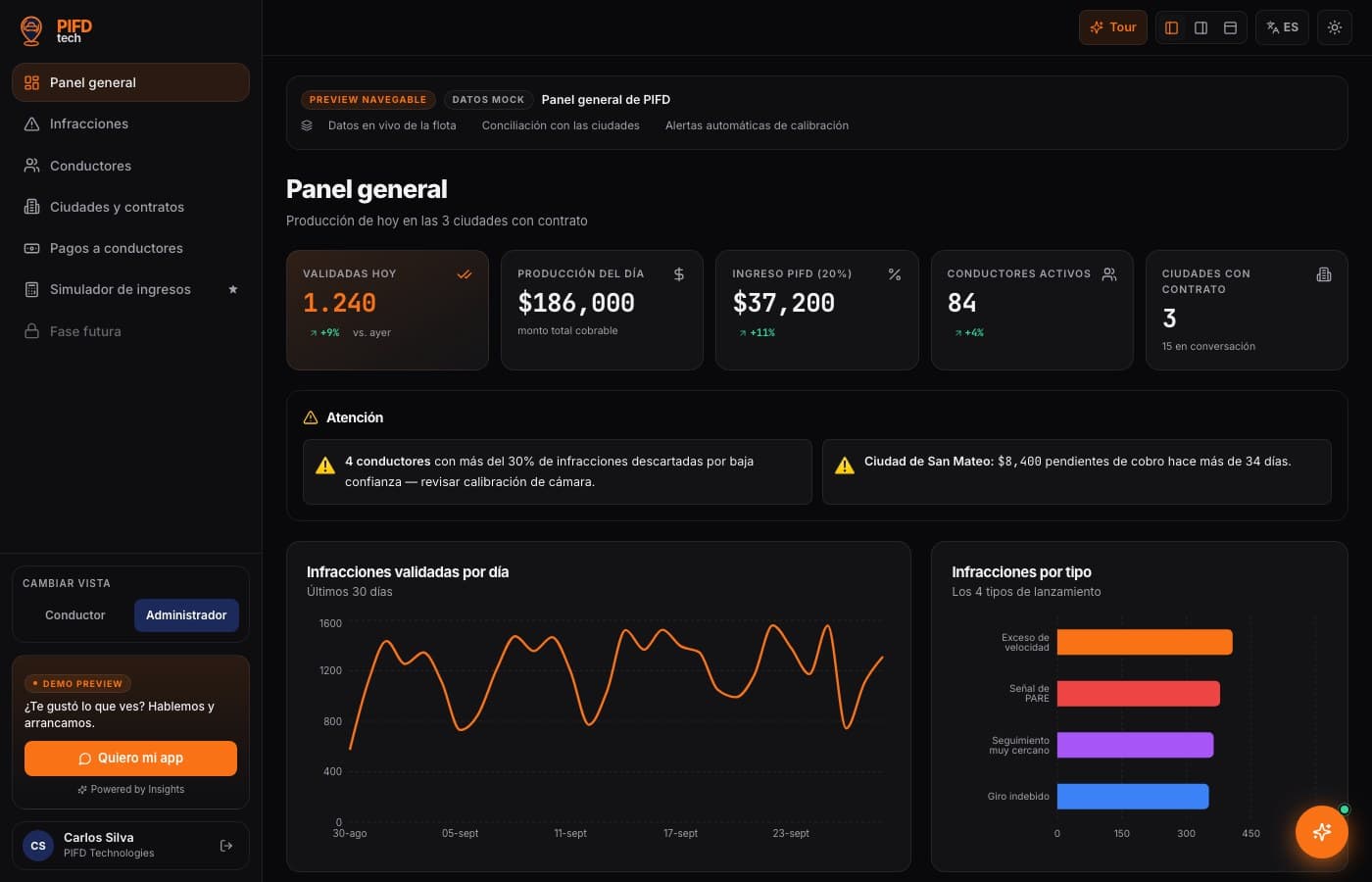This screenshot has height=882, width=1372.
Task: Click the warning icon in the San Mateo alert
Action: click(x=845, y=465)
